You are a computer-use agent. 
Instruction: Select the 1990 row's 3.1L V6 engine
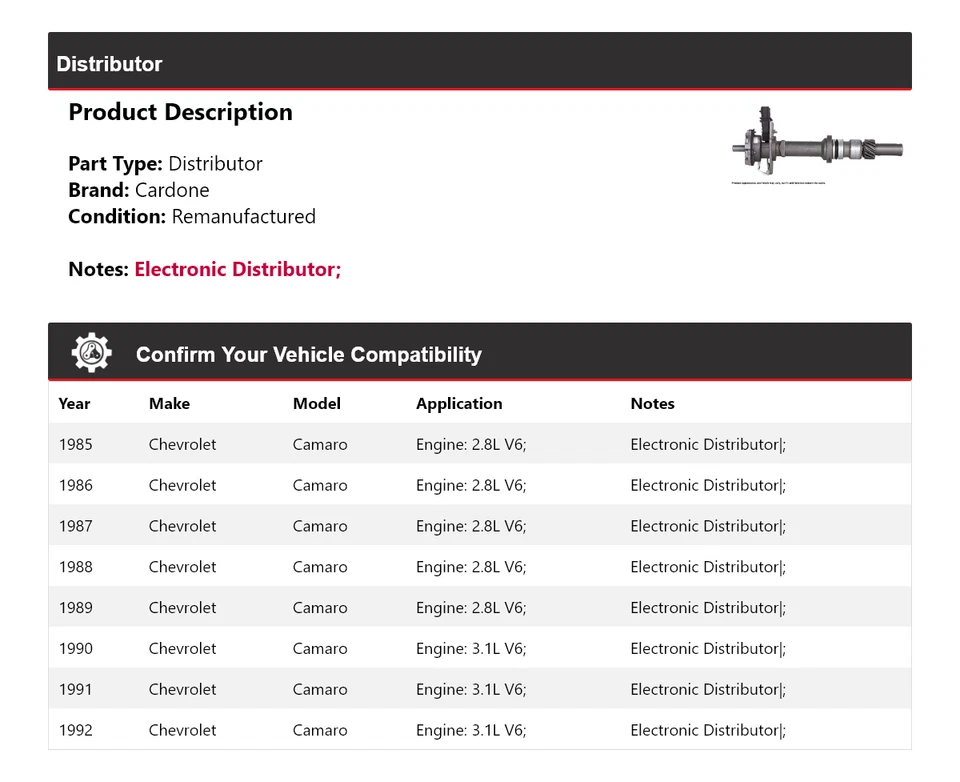click(471, 649)
